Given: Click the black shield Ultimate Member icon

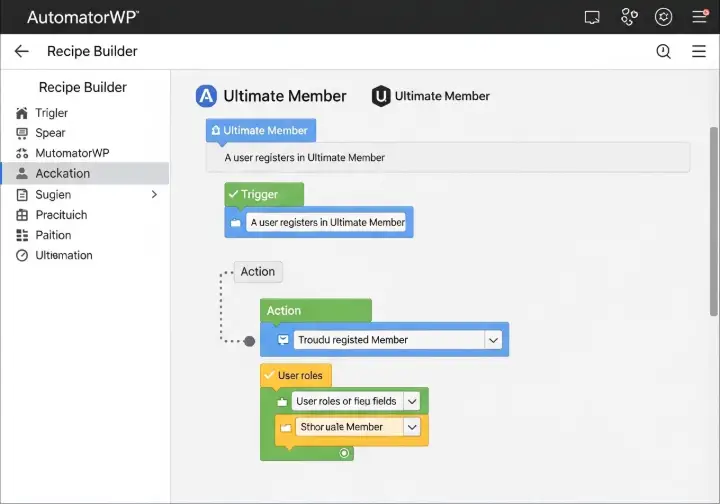Looking at the screenshot, I should 381,96.
